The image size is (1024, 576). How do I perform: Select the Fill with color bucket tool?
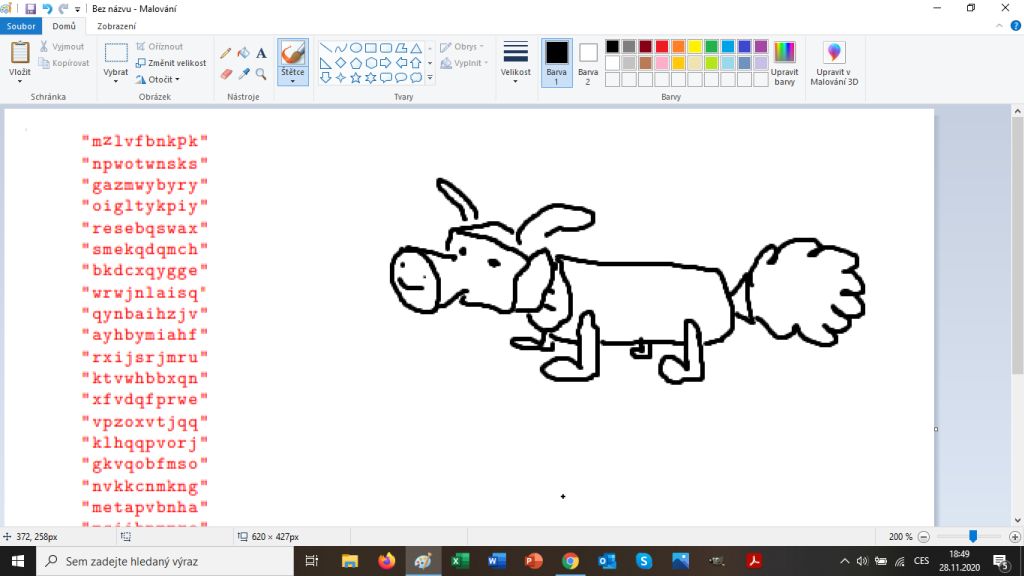[x=243, y=53]
